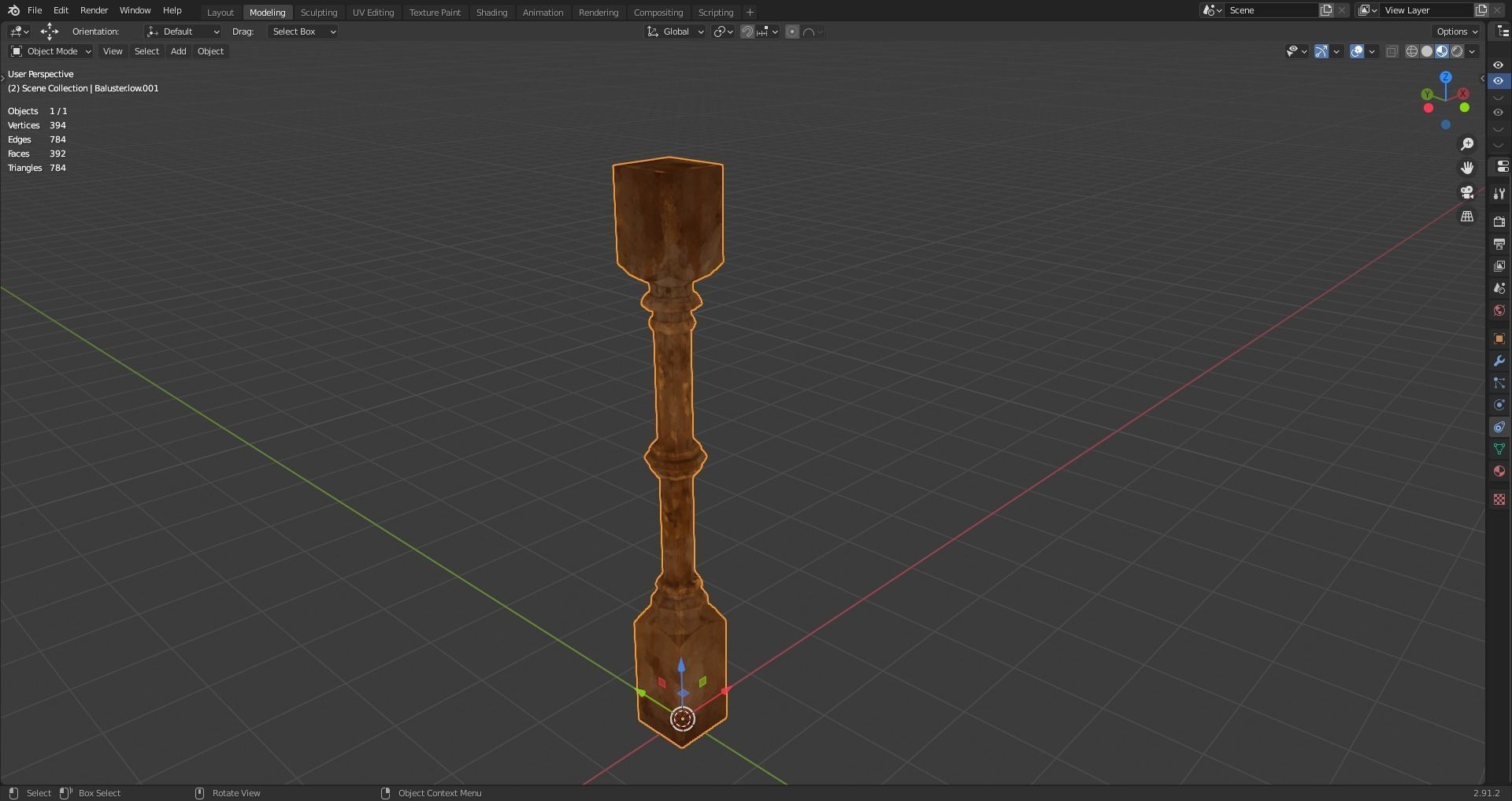The height and width of the screenshot is (801, 1512).
Task: Open the File menu
Action: coord(35,10)
